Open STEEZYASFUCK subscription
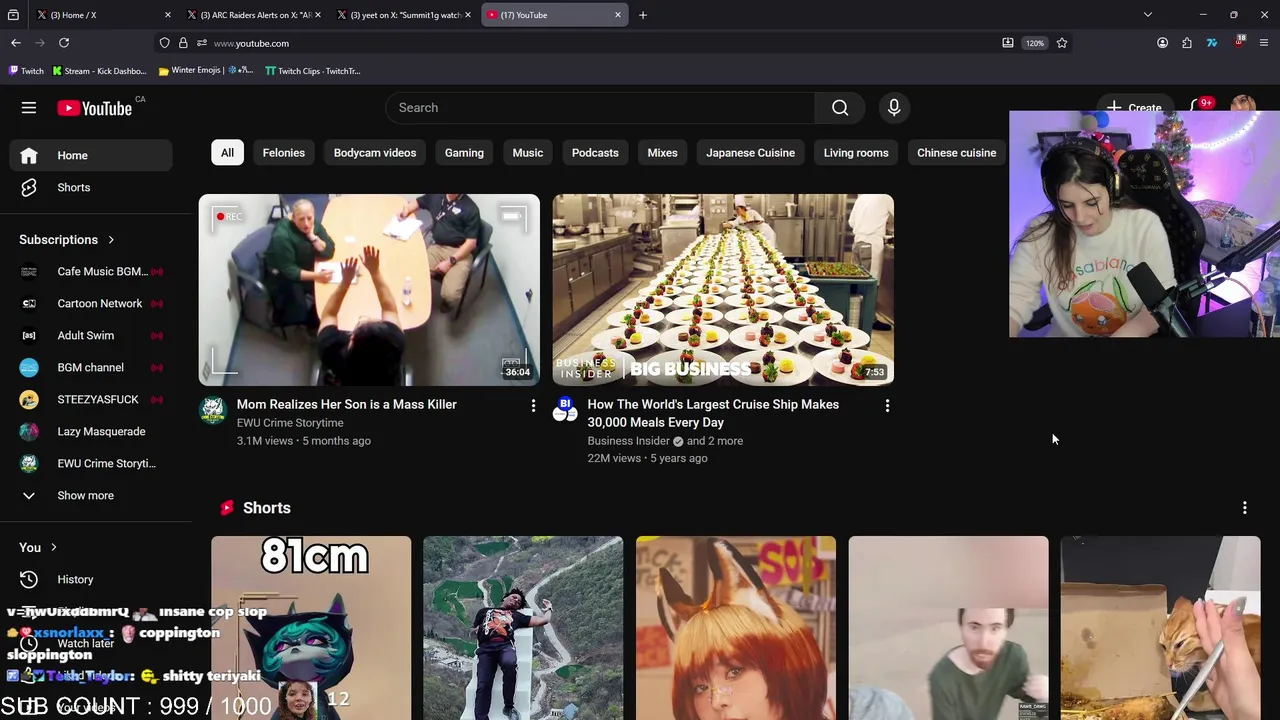 pyautogui.click(x=91, y=399)
